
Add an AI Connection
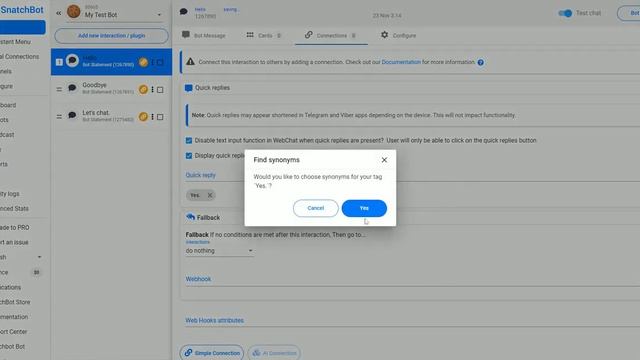click(x=274, y=353)
